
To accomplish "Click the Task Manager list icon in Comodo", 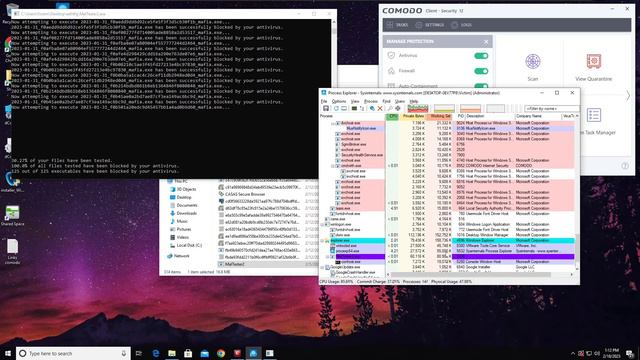I will (x=593, y=115).
